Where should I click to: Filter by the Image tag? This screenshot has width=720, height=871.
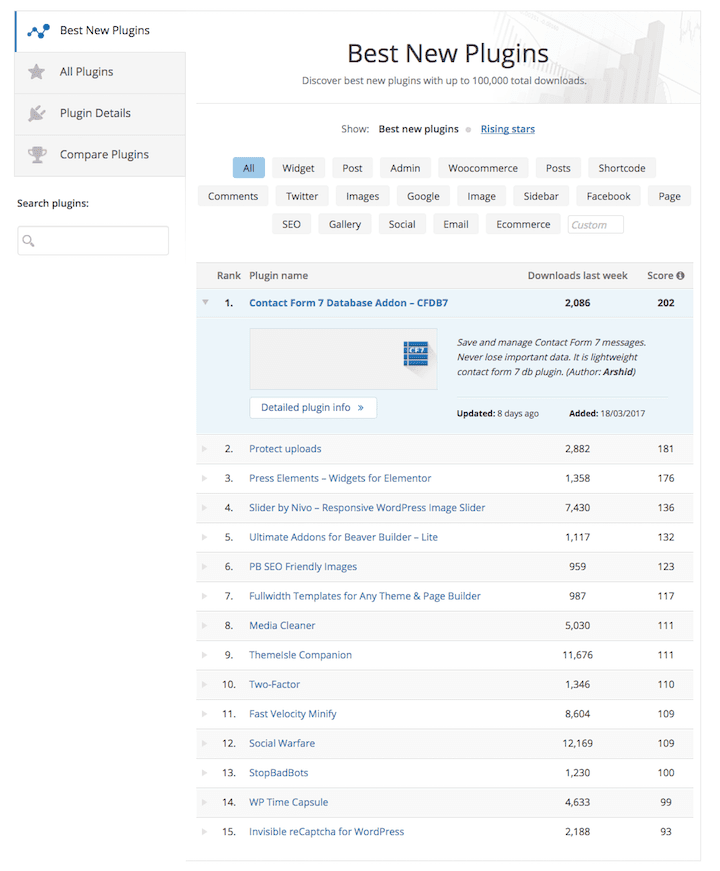pos(481,196)
